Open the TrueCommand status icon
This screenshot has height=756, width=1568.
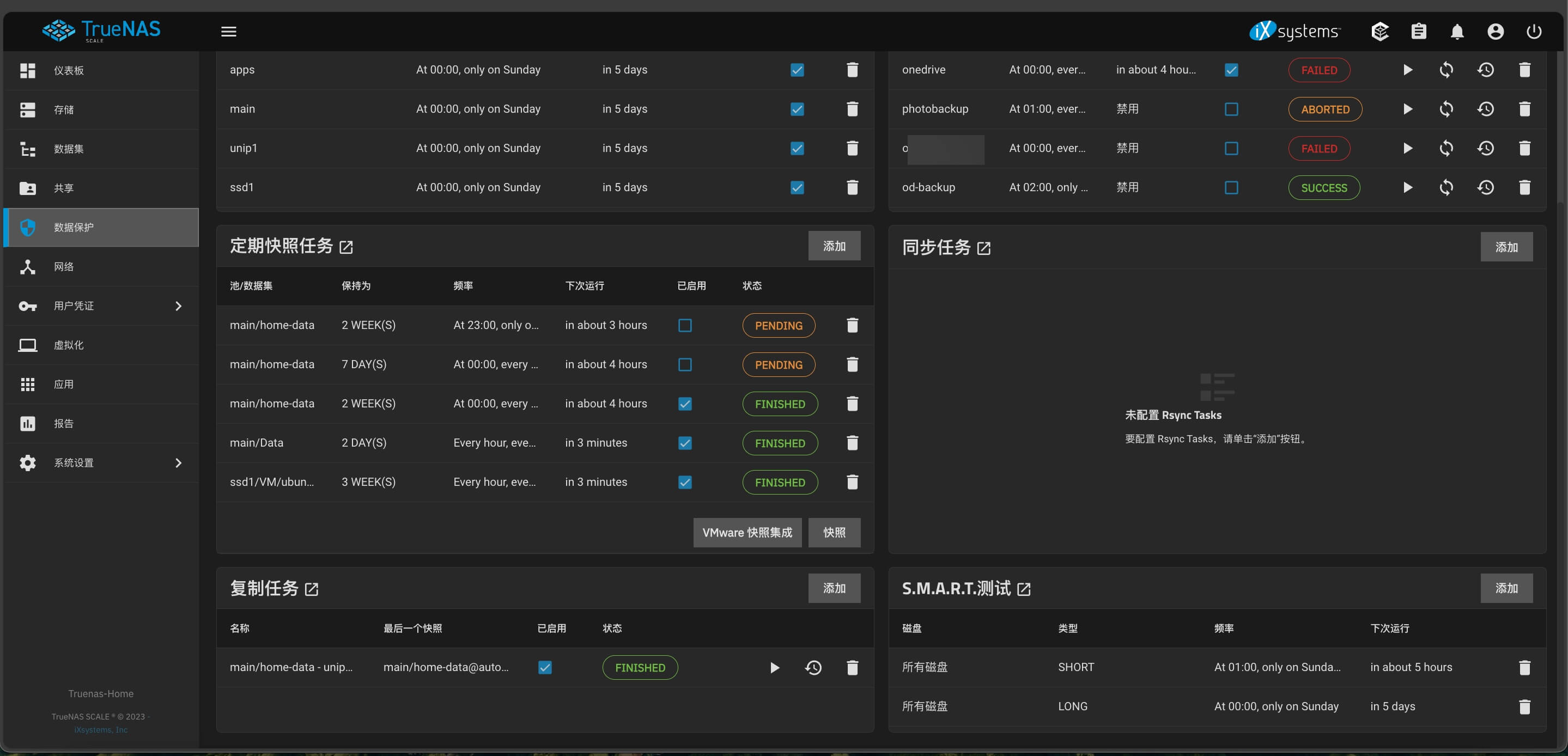(x=1379, y=31)
